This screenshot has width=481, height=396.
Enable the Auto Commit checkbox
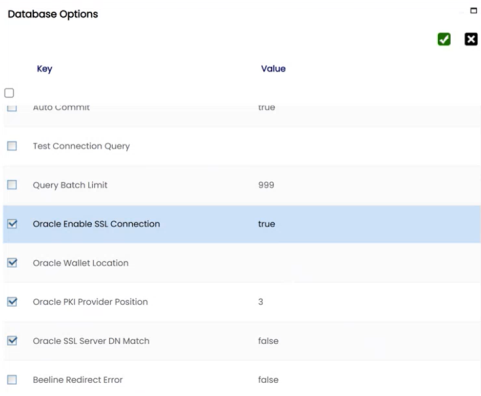[x=12, y=108]
